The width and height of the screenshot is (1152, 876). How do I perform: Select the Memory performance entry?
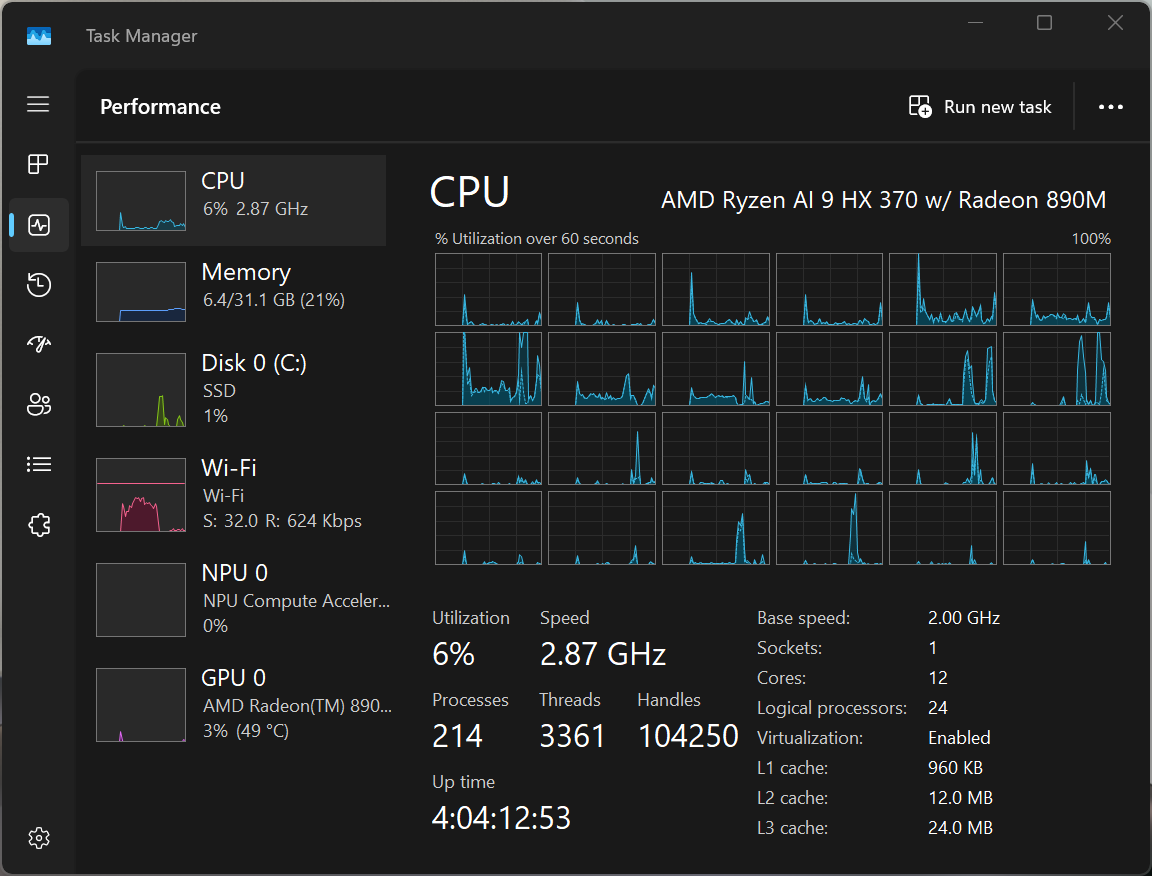pos(233,292)
